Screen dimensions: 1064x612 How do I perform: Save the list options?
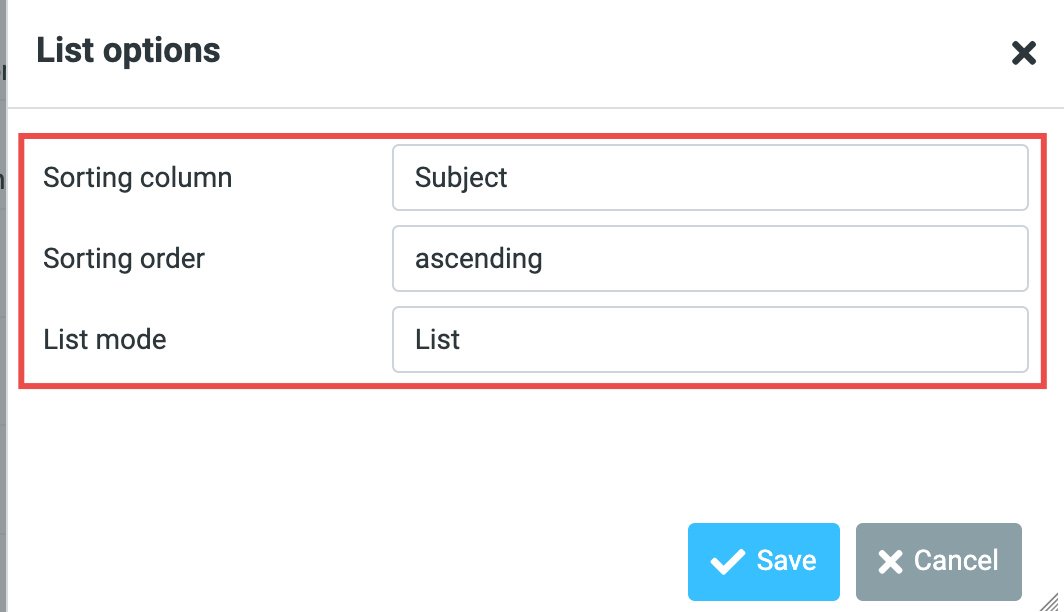coord(763,561)
